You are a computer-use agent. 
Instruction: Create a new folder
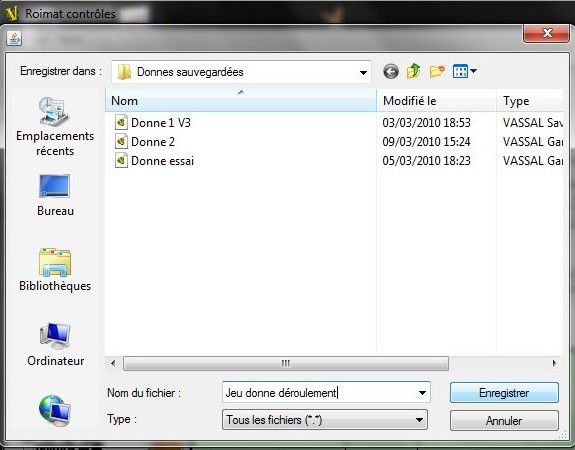(436, 71)
